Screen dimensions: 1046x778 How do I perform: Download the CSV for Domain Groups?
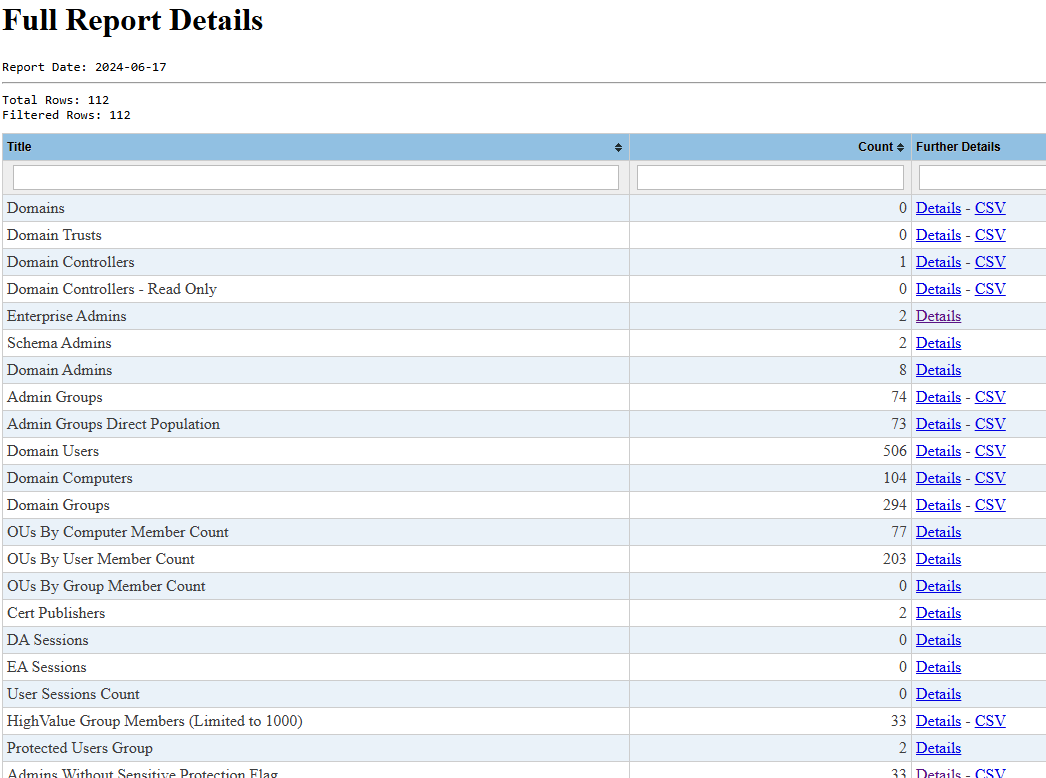click(x=990, y=505)
